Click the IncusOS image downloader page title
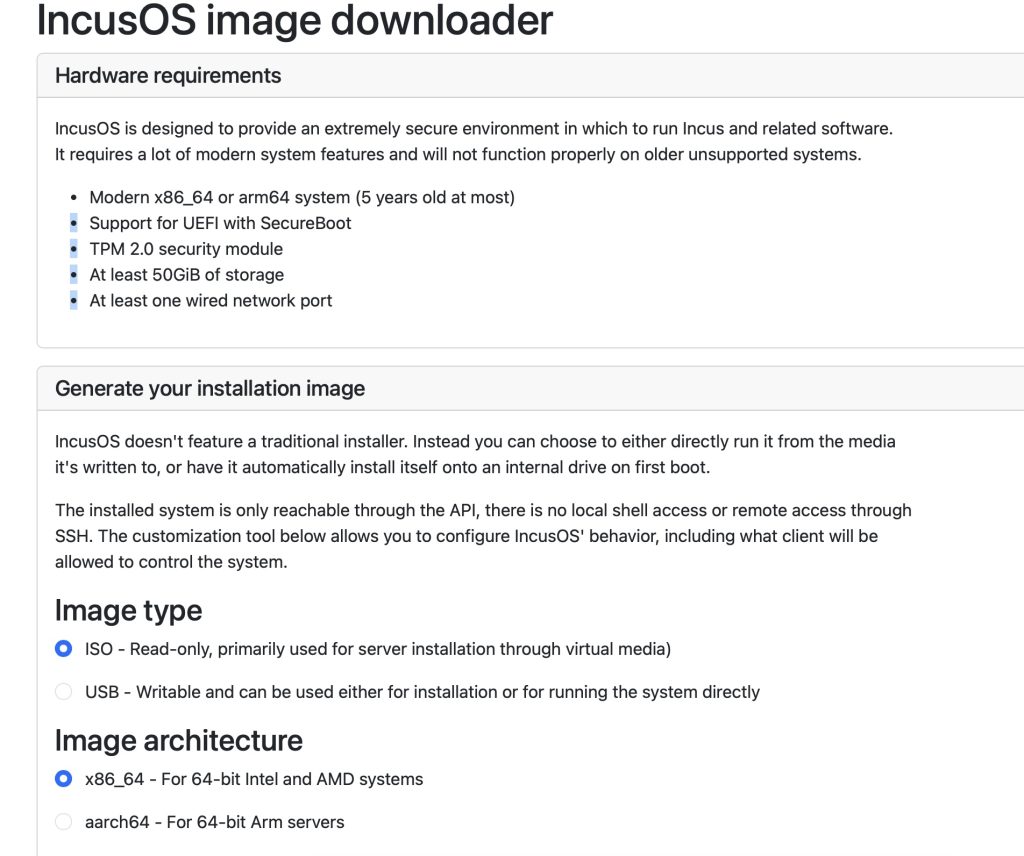Screen dimensions: 1024x856 (292, 21)
